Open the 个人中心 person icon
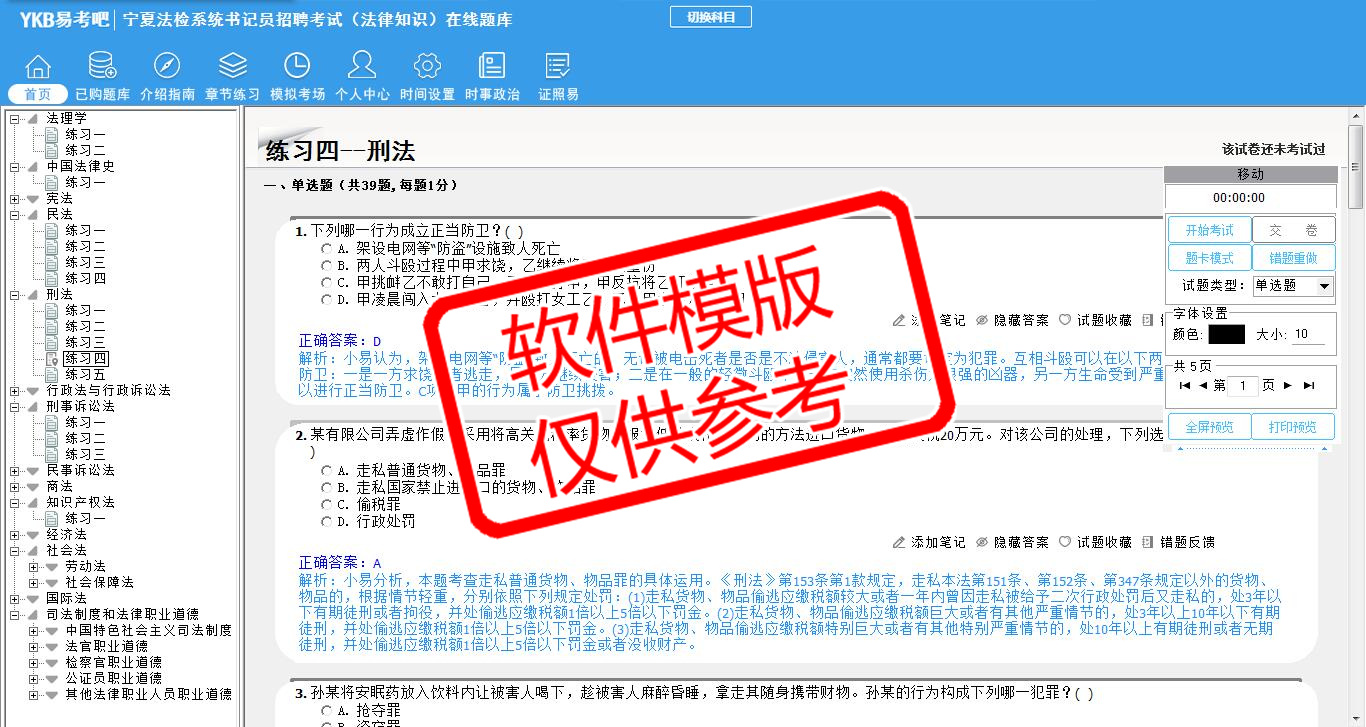The height and width of the screenshot is (727, 1366). [362, 66]
